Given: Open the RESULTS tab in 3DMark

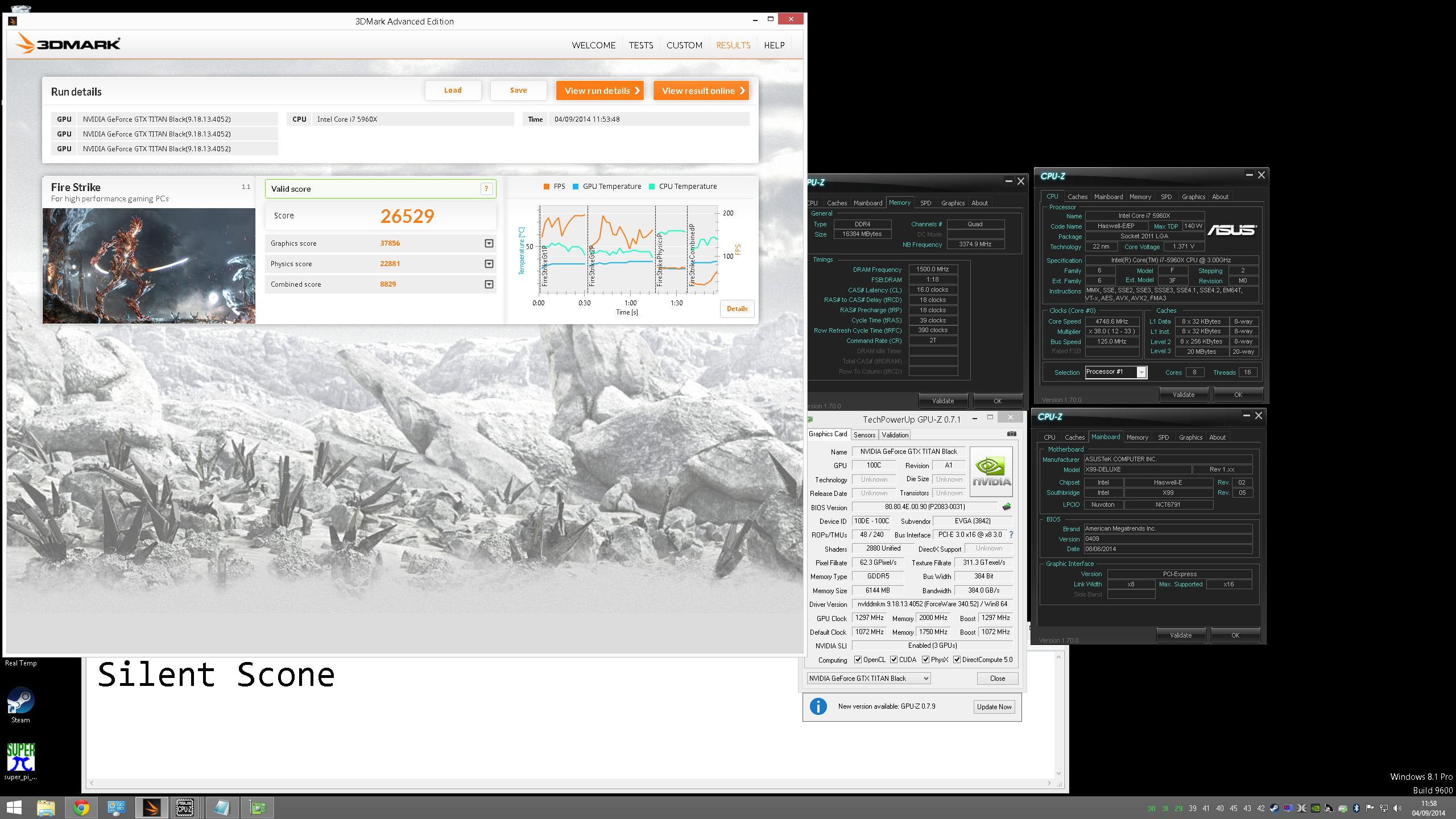Looking at the screenshot, I should tap(733, 45).
